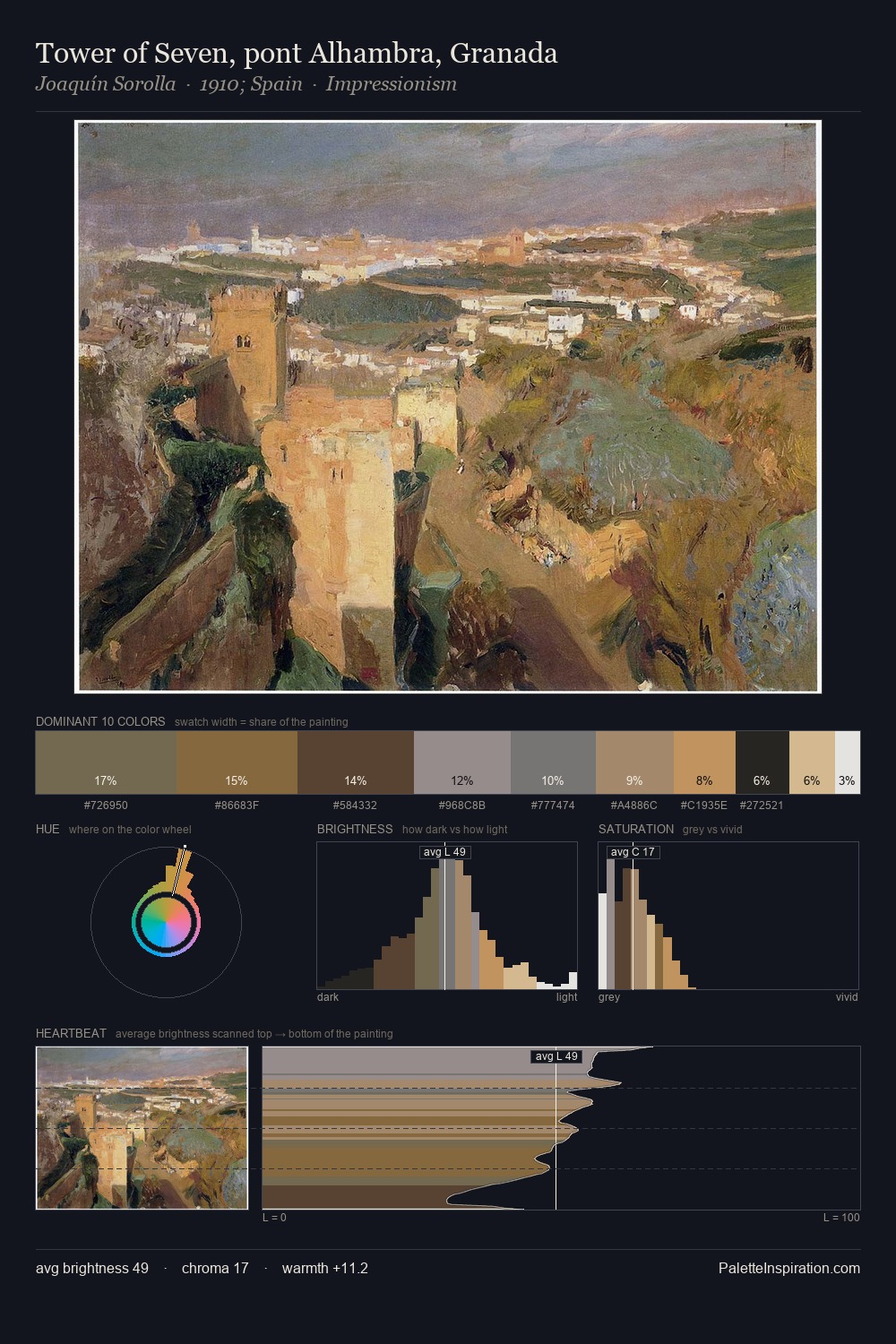This screenshot has height=1344, width=896.
Task: Click 'how dark vs how light' caption
Action: 455,829
